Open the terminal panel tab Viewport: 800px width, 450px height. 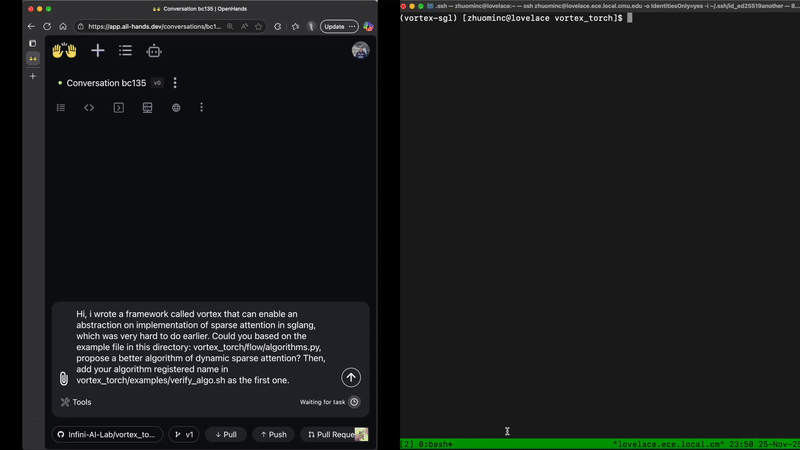pyautogui.click(x=118, y=108)
